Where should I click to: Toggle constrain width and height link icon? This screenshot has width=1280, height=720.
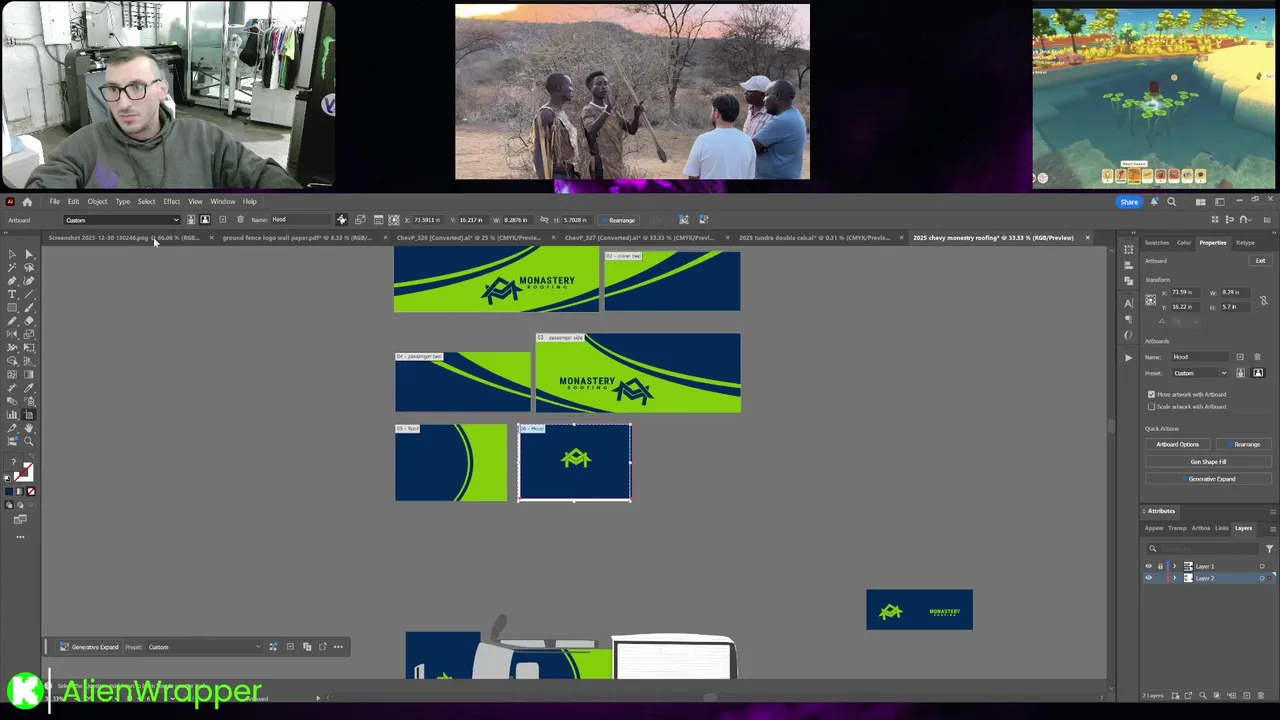click(x=1263, y=300)
